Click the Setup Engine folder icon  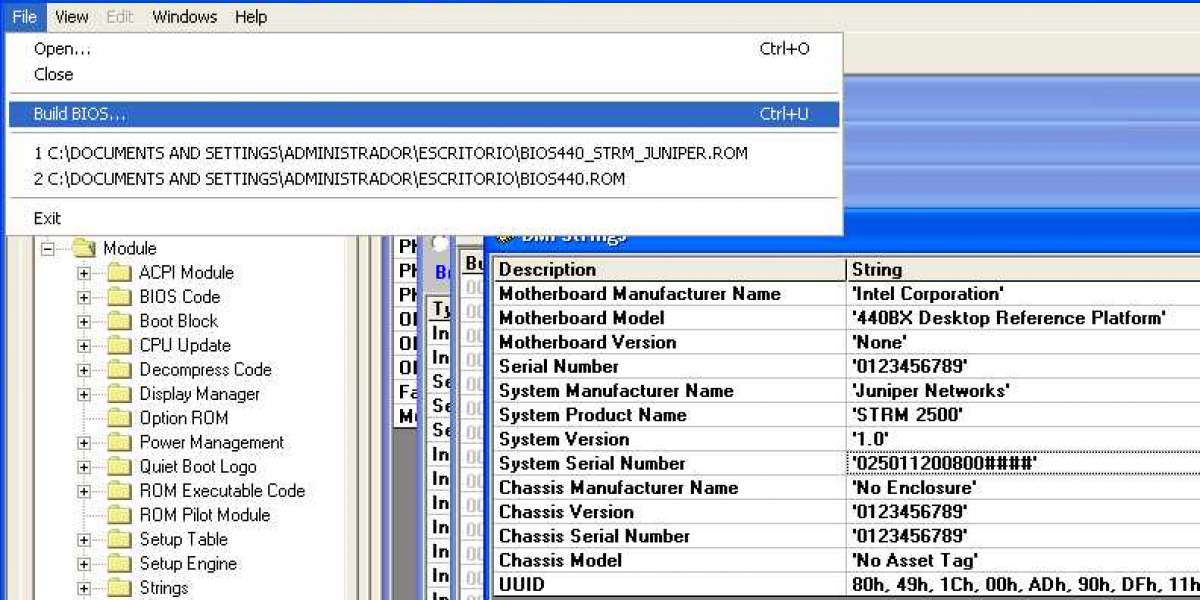coord(120,563)
